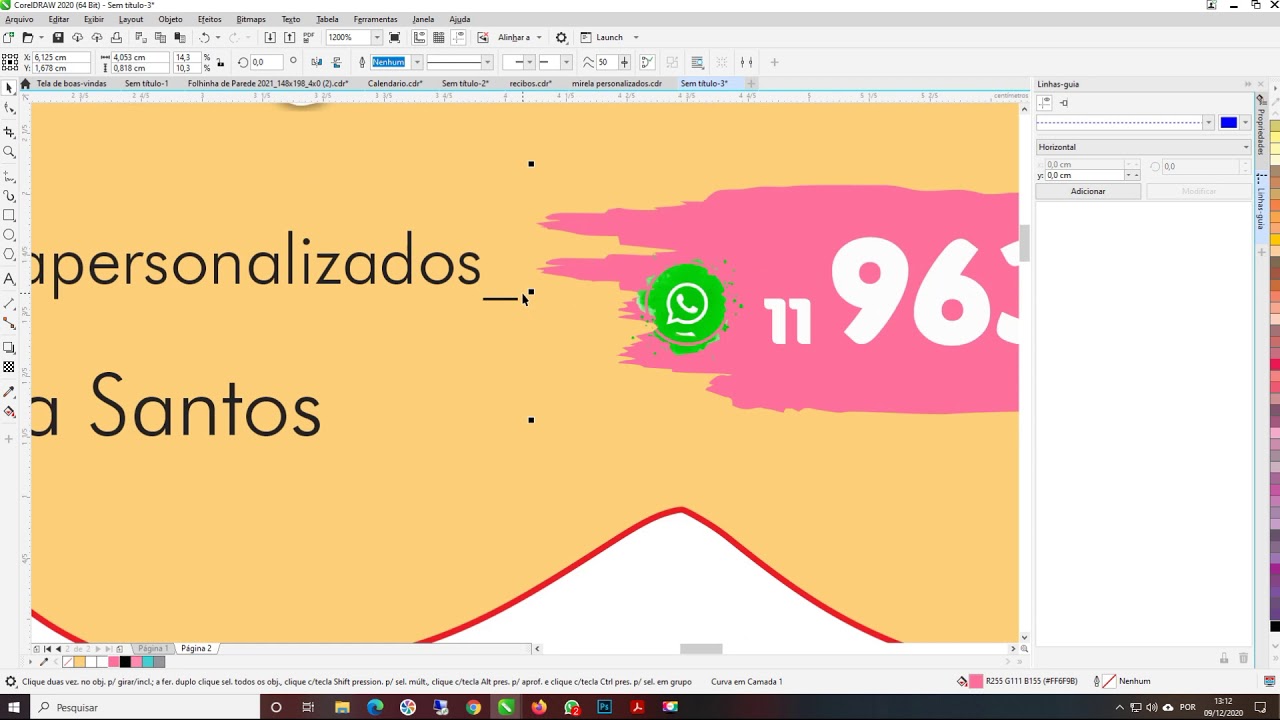Click the Full-screen preview icon

coord(395,37)
